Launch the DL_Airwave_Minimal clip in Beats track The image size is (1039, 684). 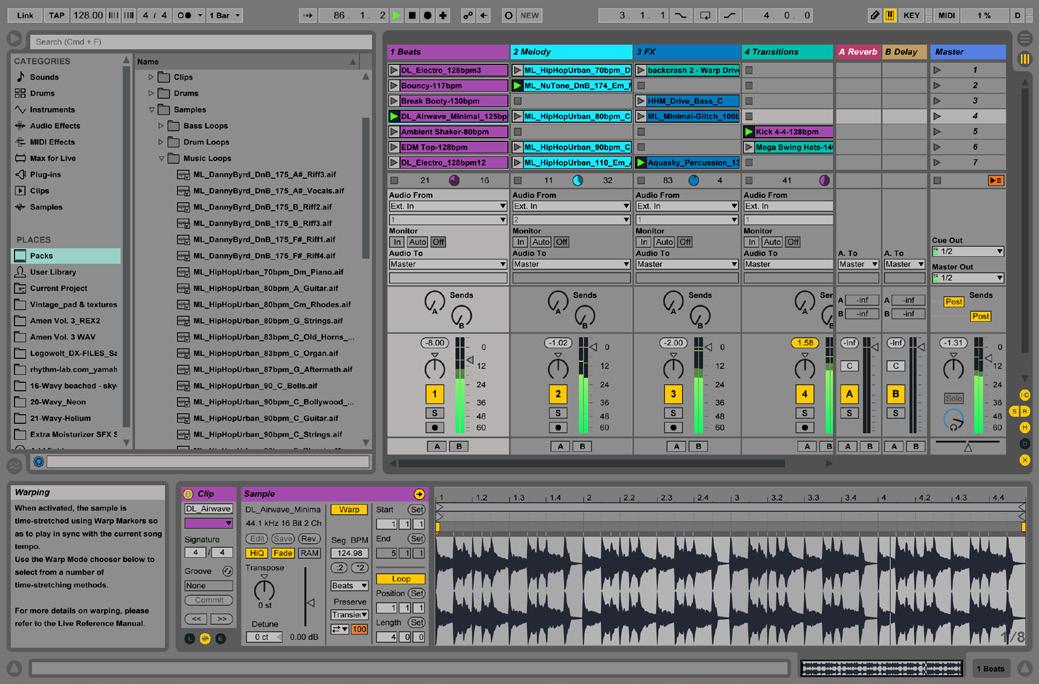(394, 117)
